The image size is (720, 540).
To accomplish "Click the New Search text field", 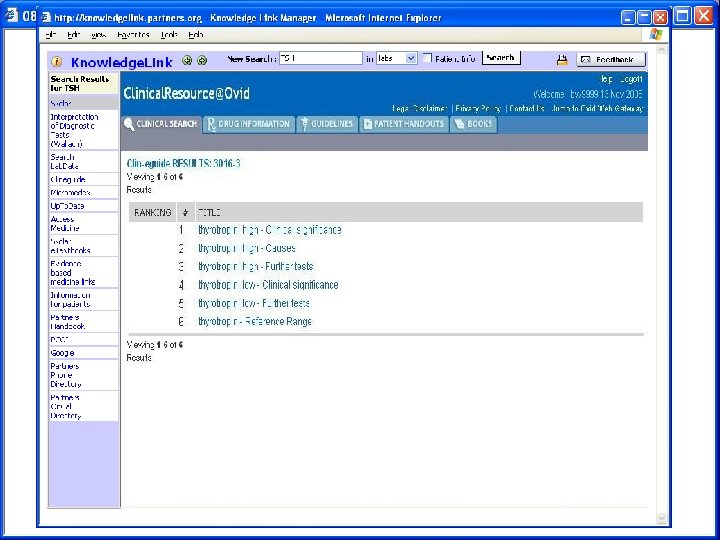I will tap(321, 58).
